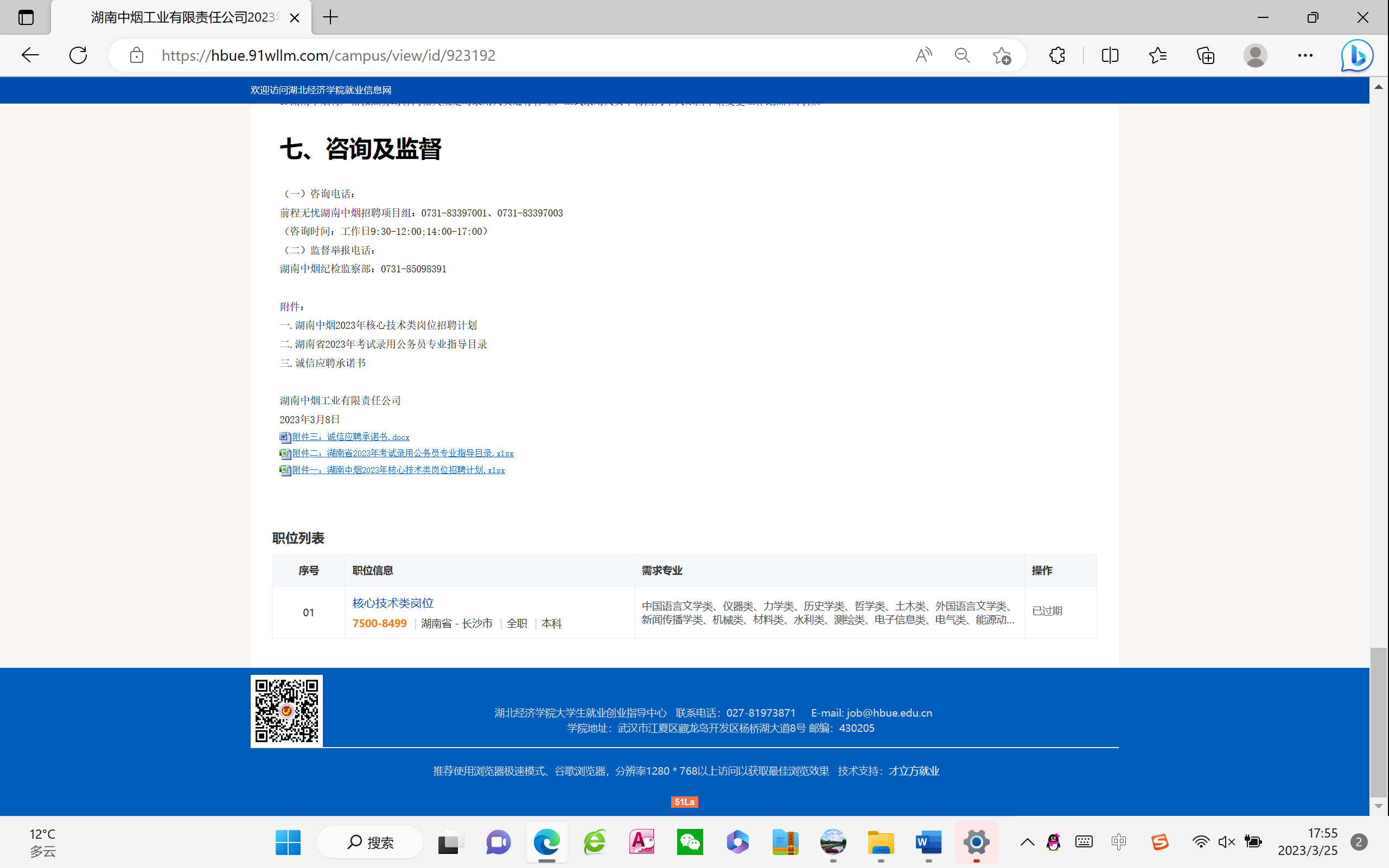Download 附件三：诚信应聘承诺书.docx link
This screenshot has height=868, width=1389.
pyautogui.click(x=350, y=437)
